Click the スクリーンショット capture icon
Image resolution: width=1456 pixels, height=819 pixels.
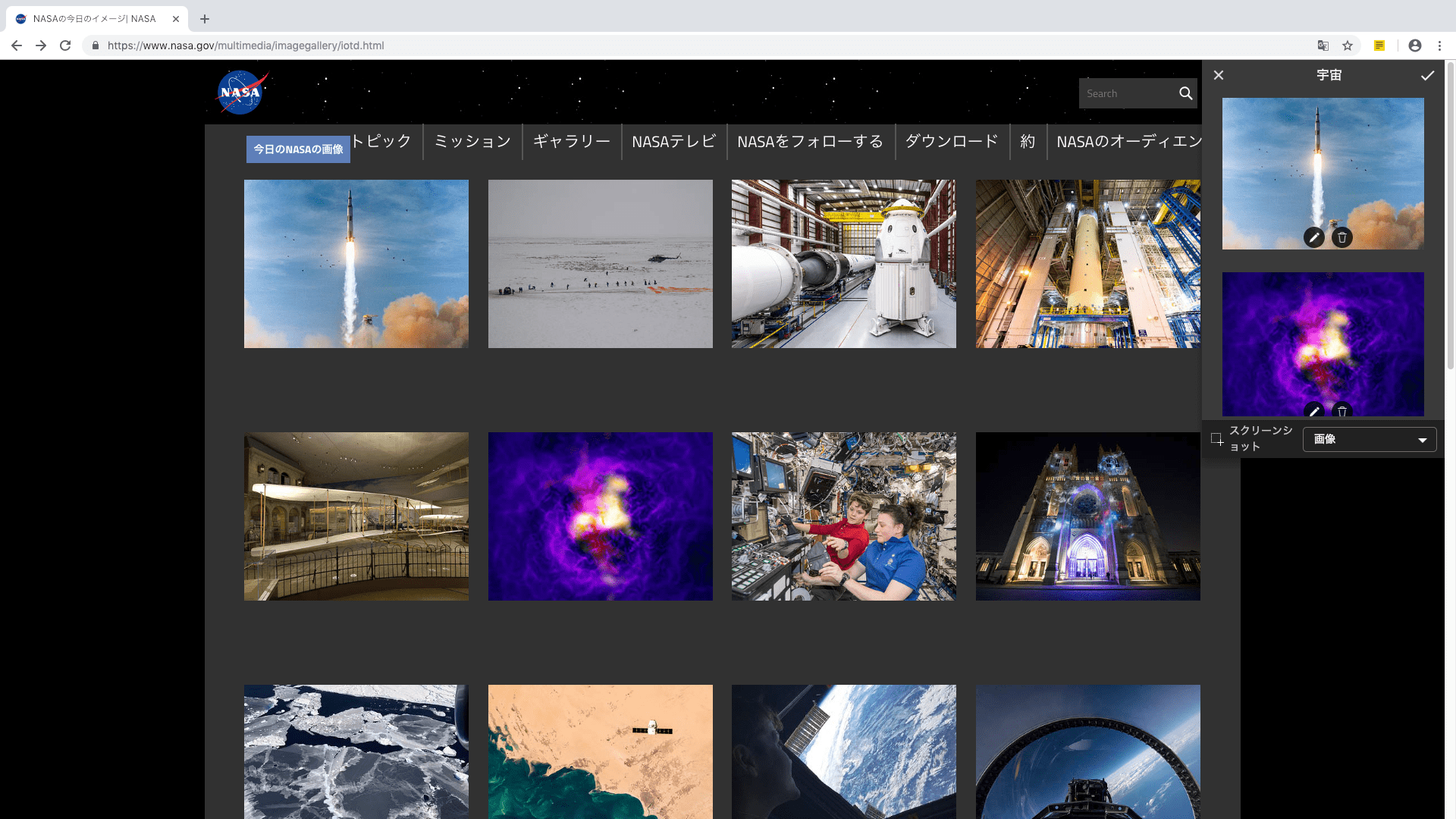1217,439
